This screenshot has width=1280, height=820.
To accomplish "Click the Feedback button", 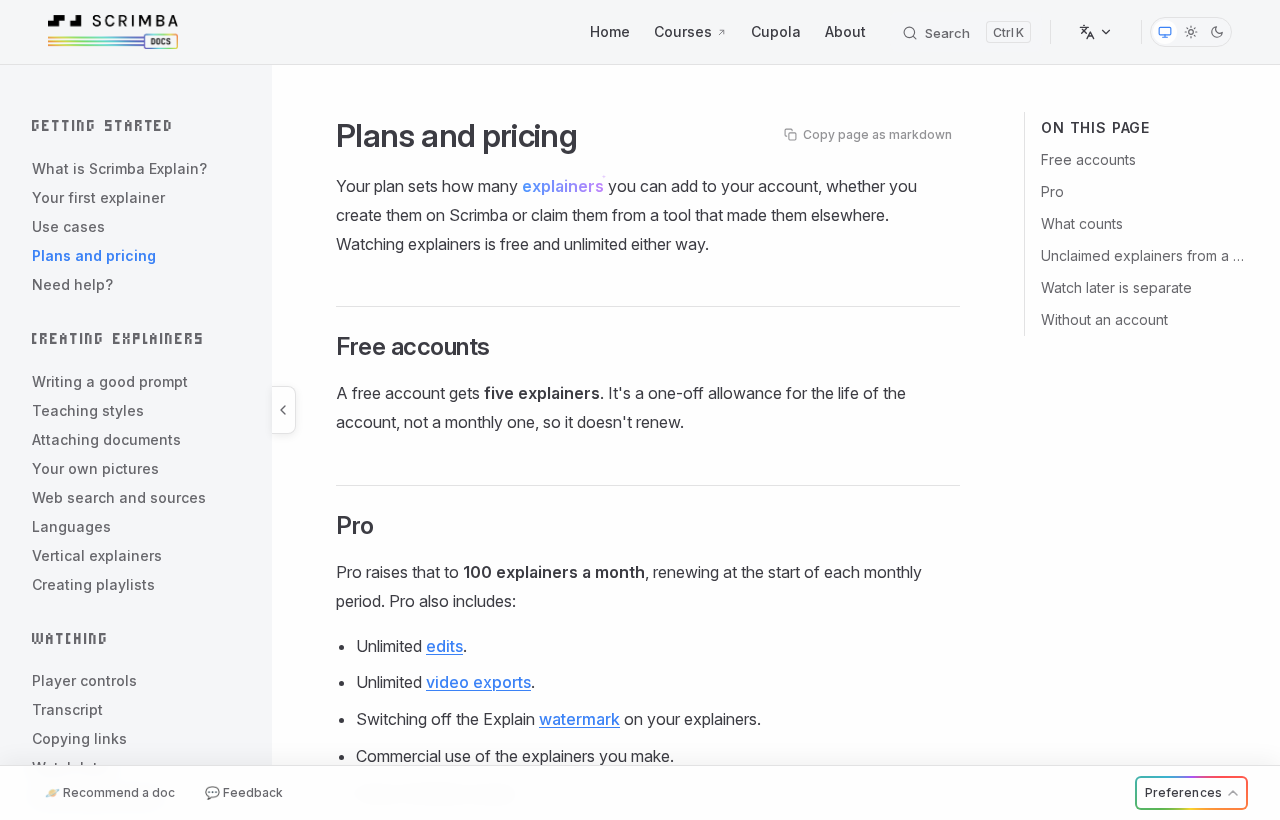I will pyautogui.click(x=244, y=793).
